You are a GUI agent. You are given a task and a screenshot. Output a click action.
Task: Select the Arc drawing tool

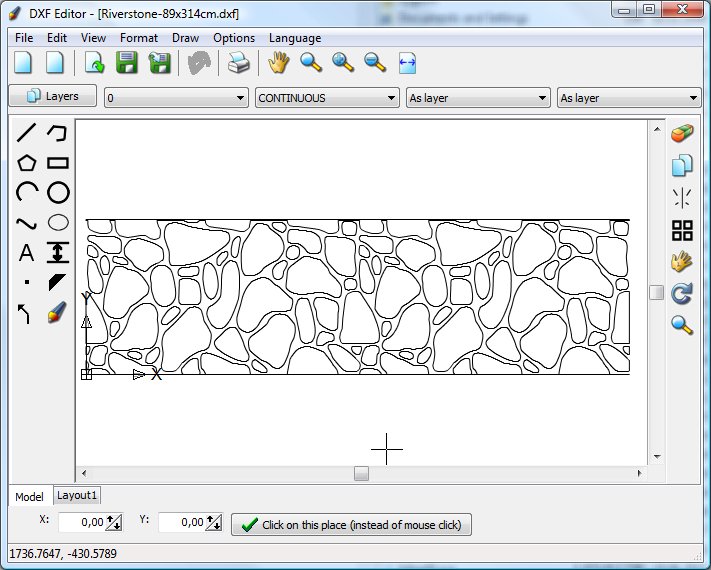[x=27, y=193]
